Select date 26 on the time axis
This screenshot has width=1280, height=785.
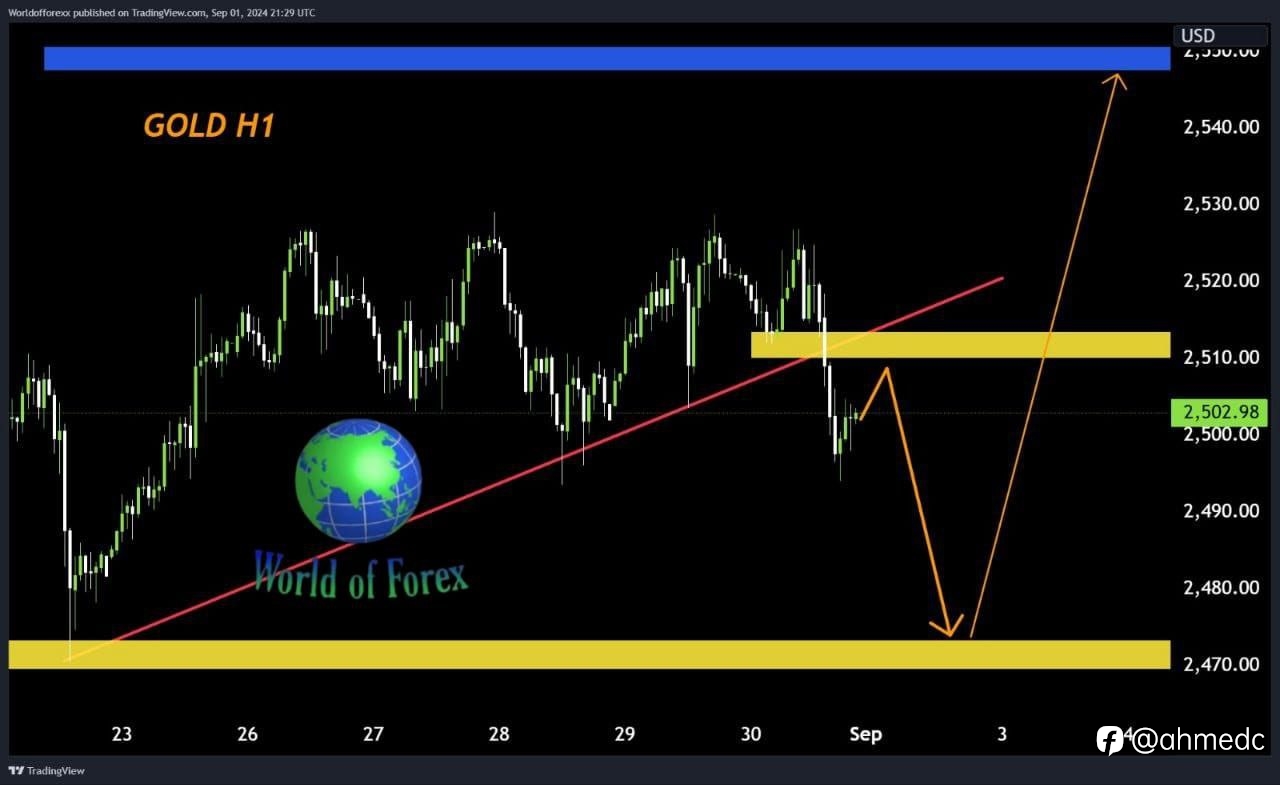248,734
